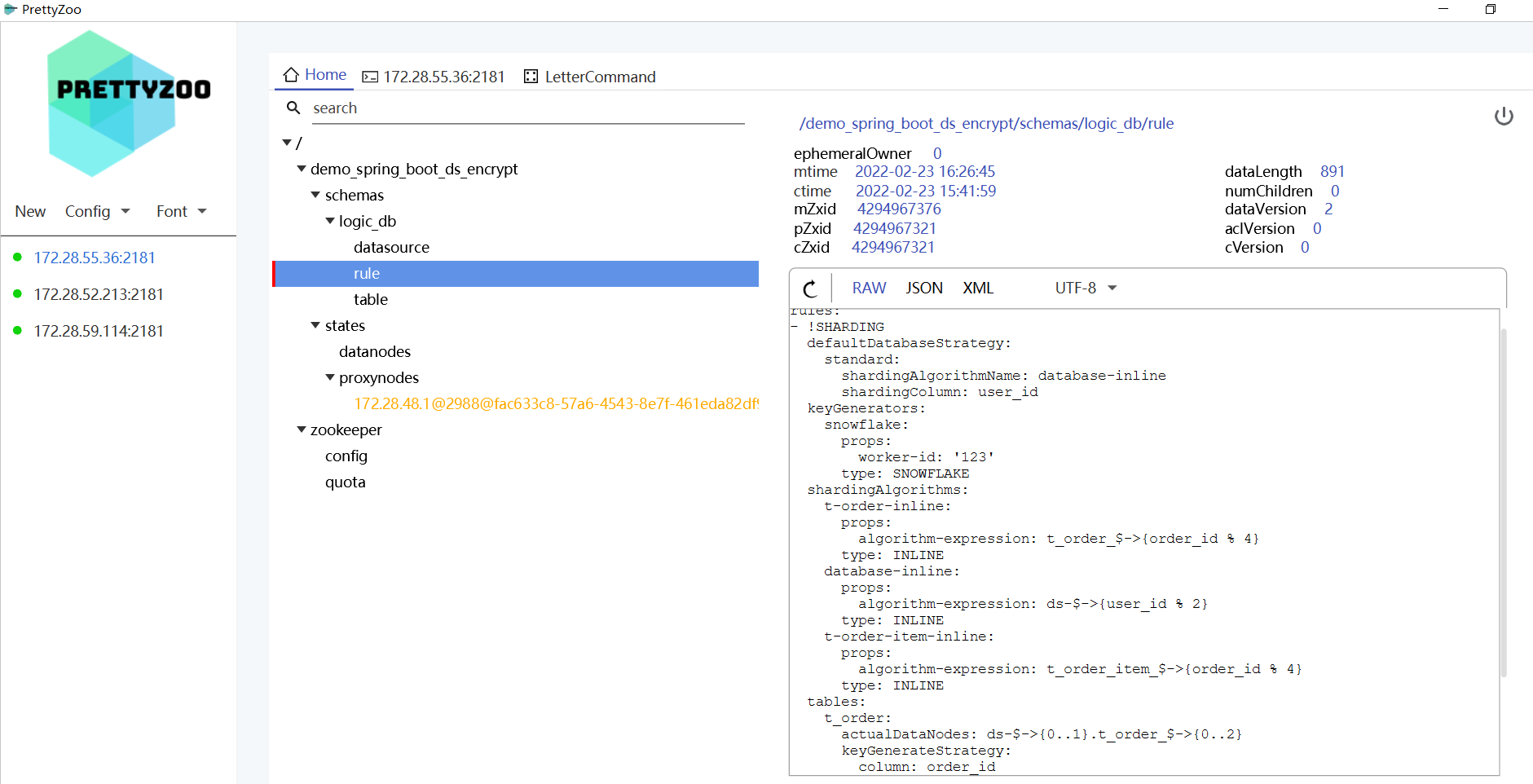Collapse the schemas node arrow
Viewport: 1533px width, 784px height.
pyautogui.click(x=315, y=195)
